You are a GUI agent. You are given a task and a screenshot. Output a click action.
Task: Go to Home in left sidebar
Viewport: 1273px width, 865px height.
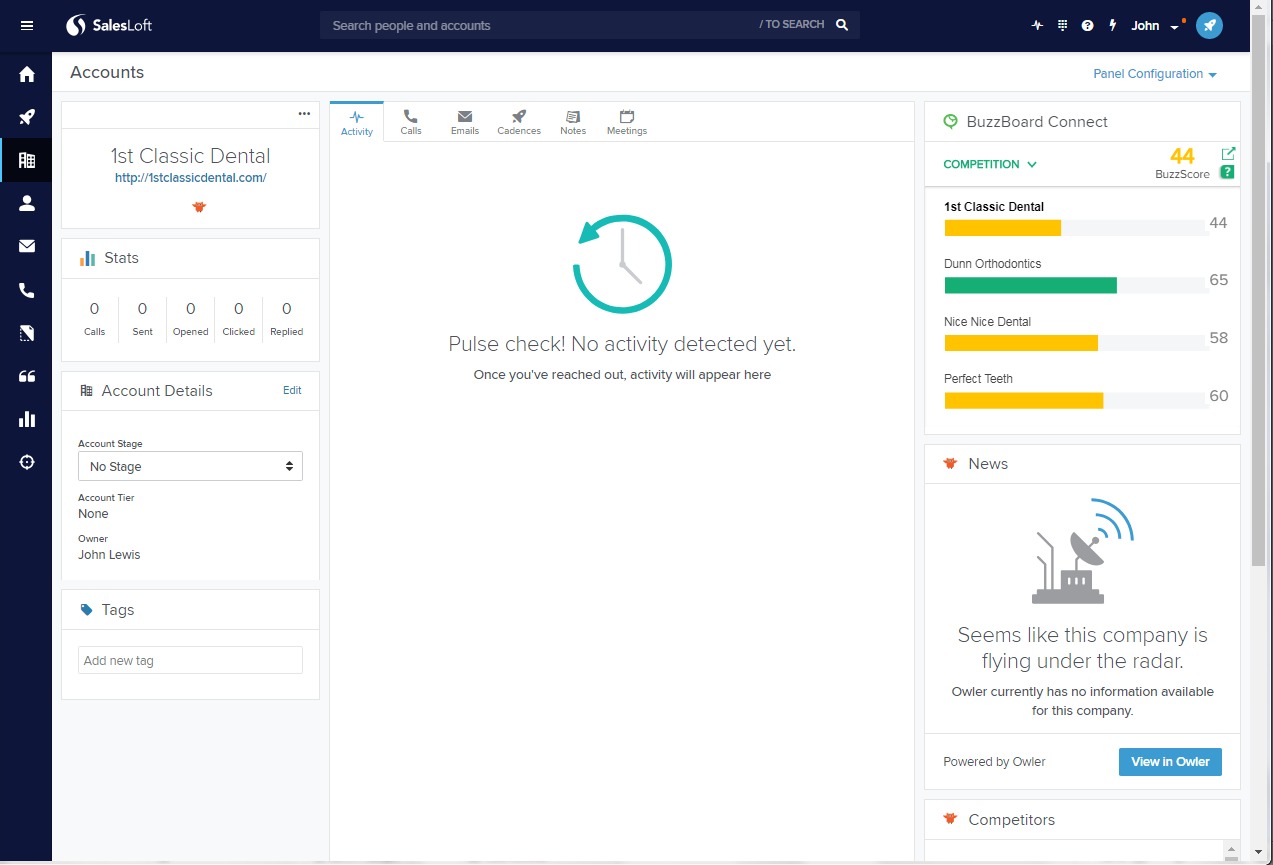(x=27, y=74)
